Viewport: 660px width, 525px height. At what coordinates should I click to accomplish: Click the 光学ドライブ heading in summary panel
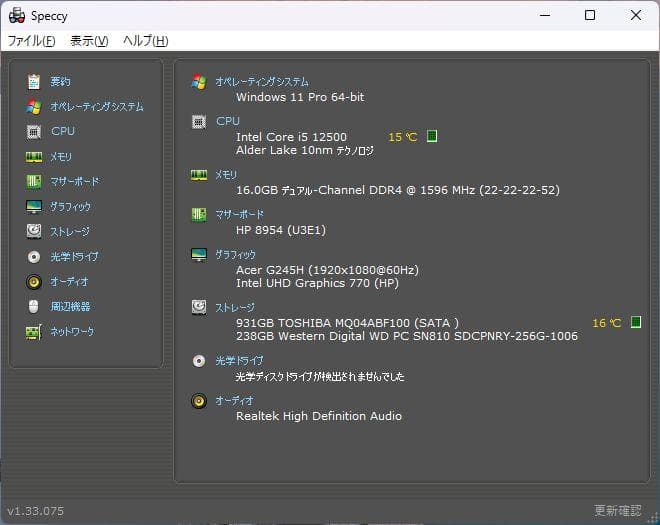click(x=239, y=361)
